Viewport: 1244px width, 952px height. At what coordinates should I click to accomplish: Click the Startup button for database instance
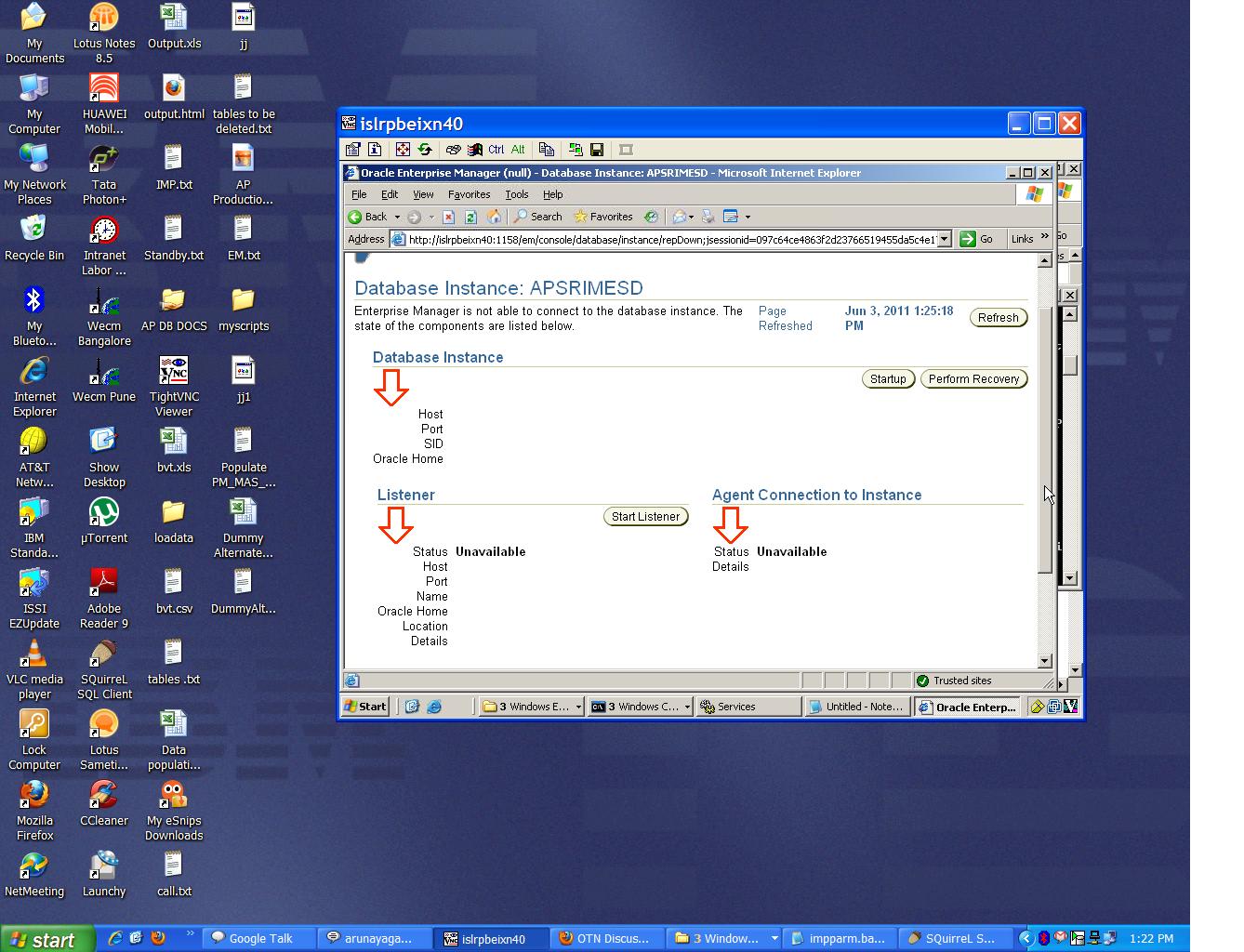coord(888,379)
